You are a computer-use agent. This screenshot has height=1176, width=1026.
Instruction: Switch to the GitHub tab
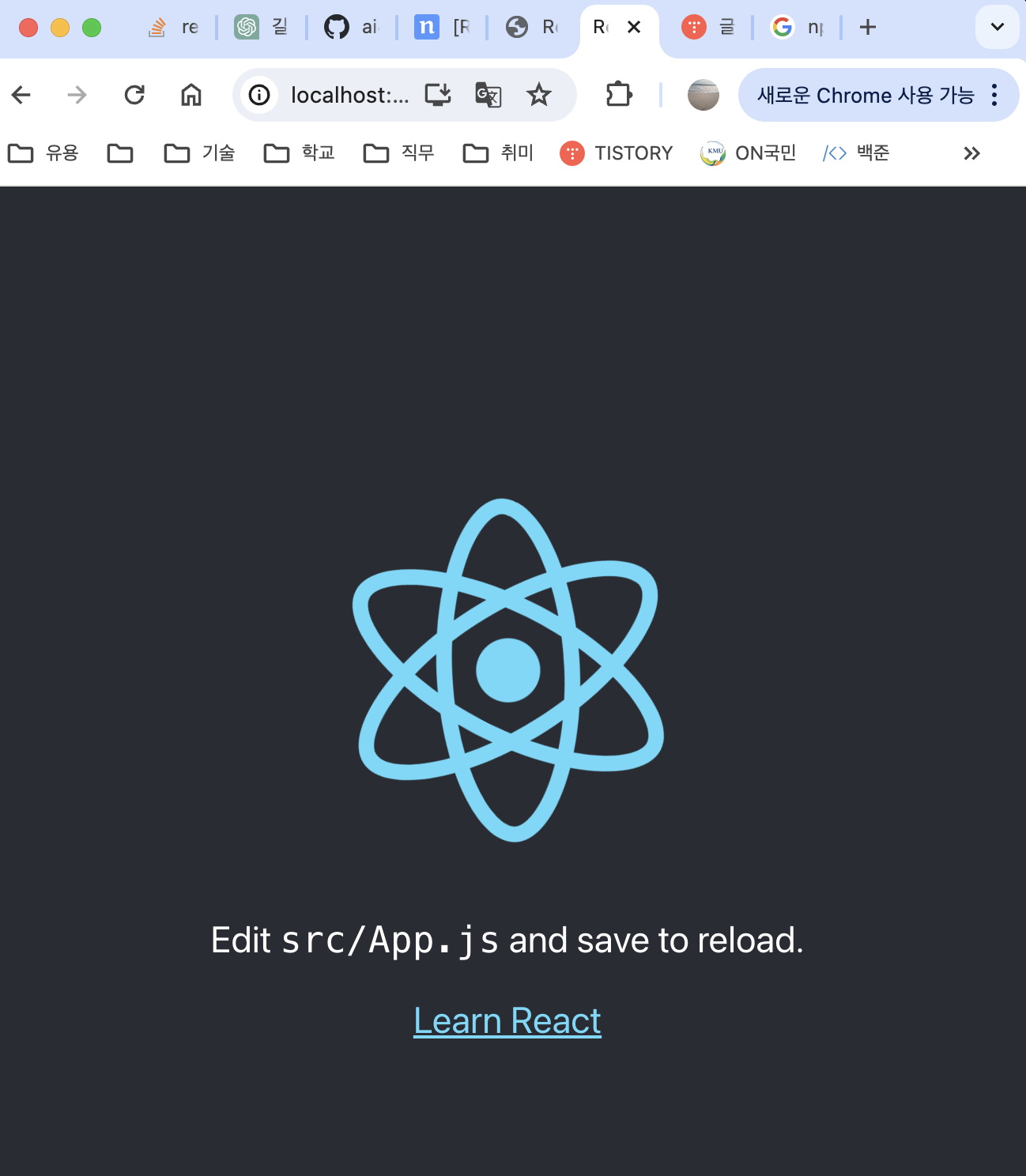(x=351, y=27)
